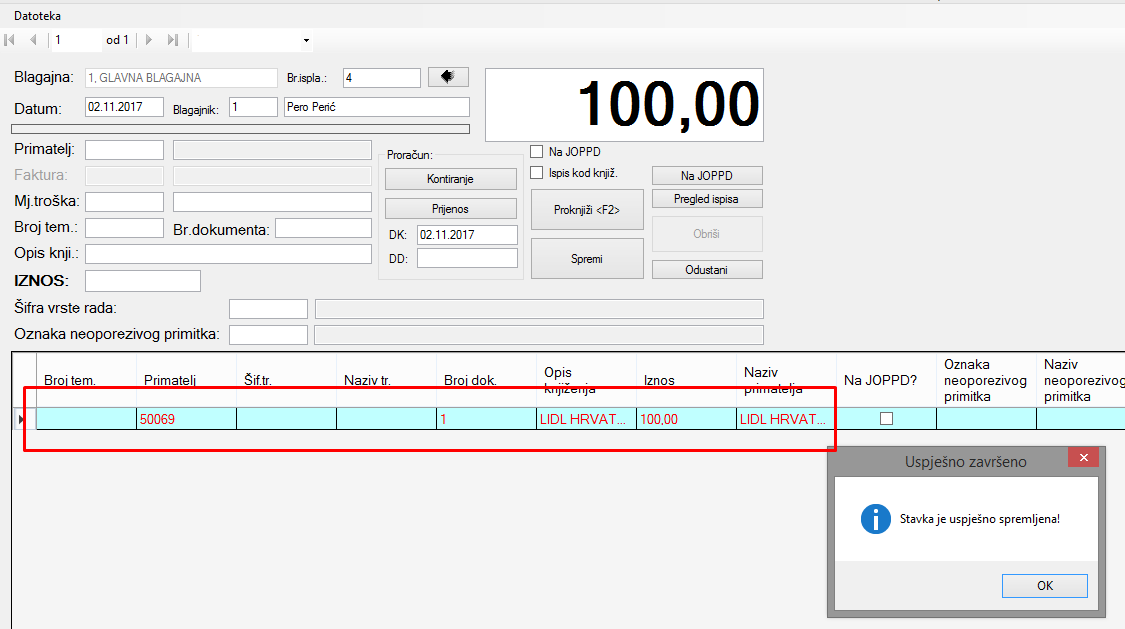Jump to the last record in navigator

point(172,40)
